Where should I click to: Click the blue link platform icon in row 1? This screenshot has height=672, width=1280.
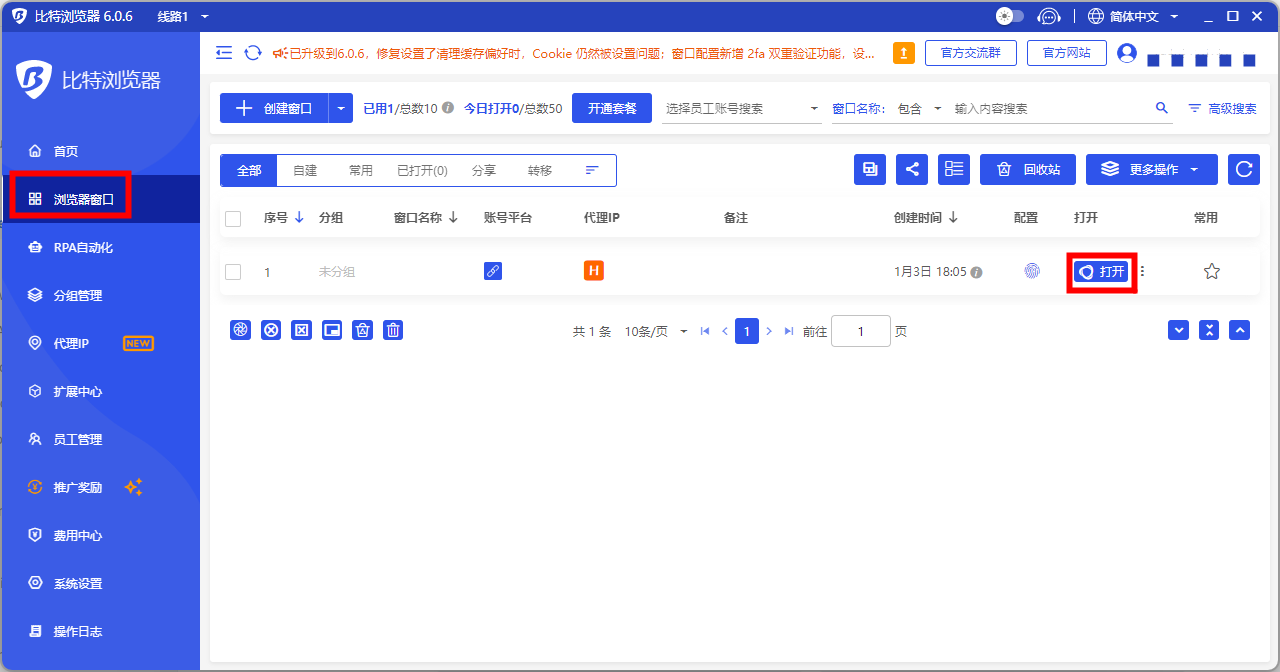(x=493, y=271)
